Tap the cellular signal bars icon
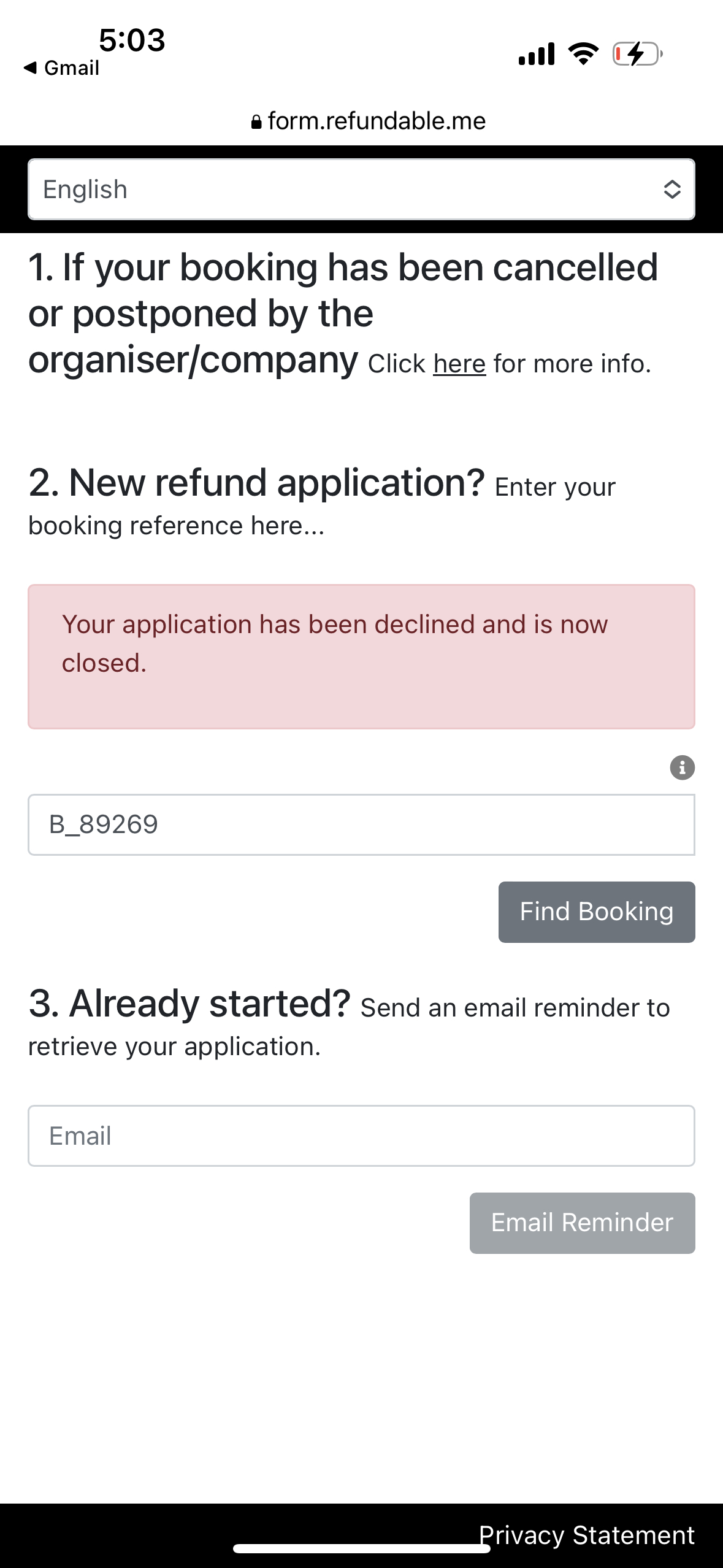The height and width of the screenshot is (1568, 723). tap(537, 54)
